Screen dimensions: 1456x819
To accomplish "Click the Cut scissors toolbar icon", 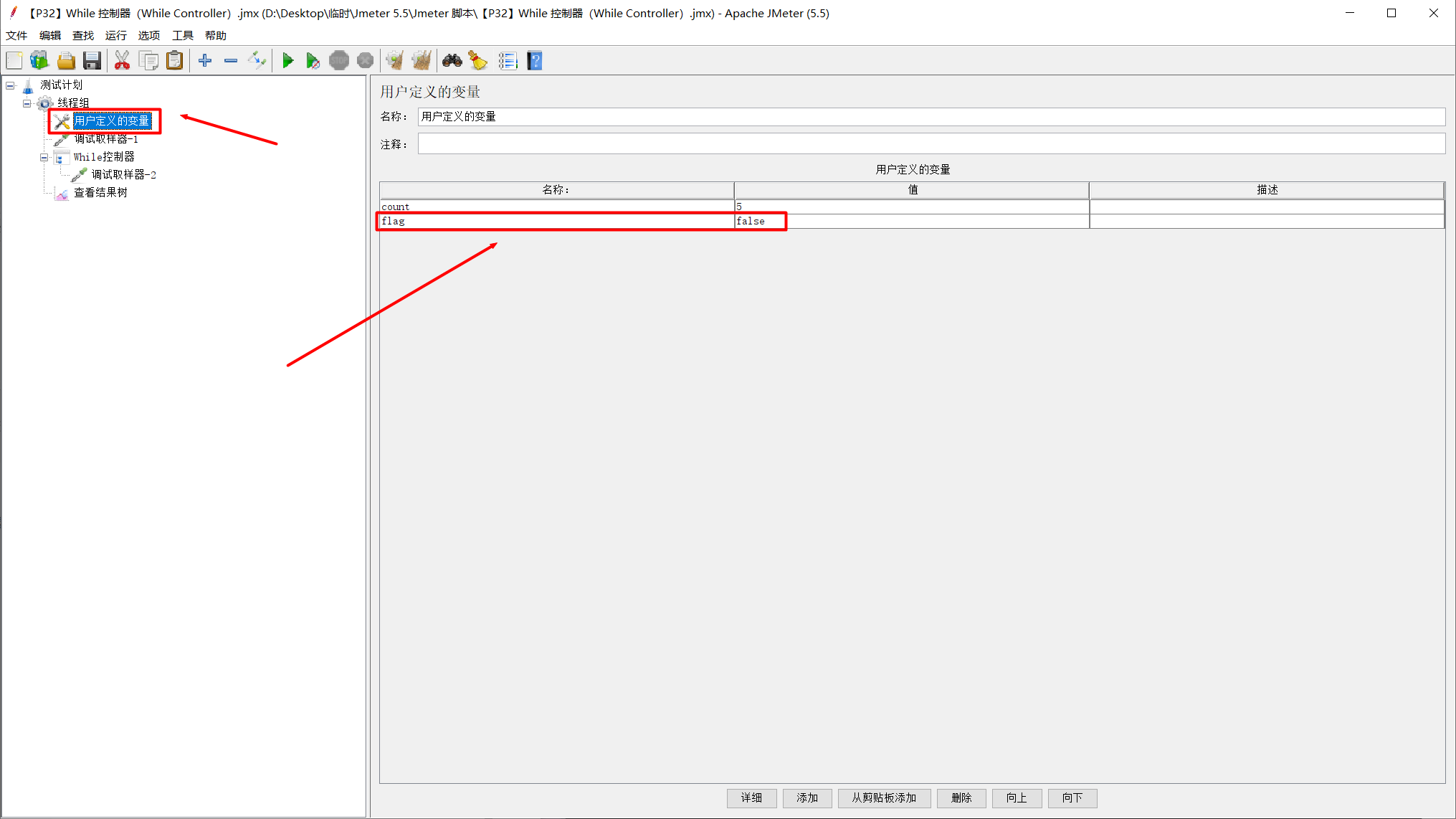I will pyautogui.click(x=122, y=60).
